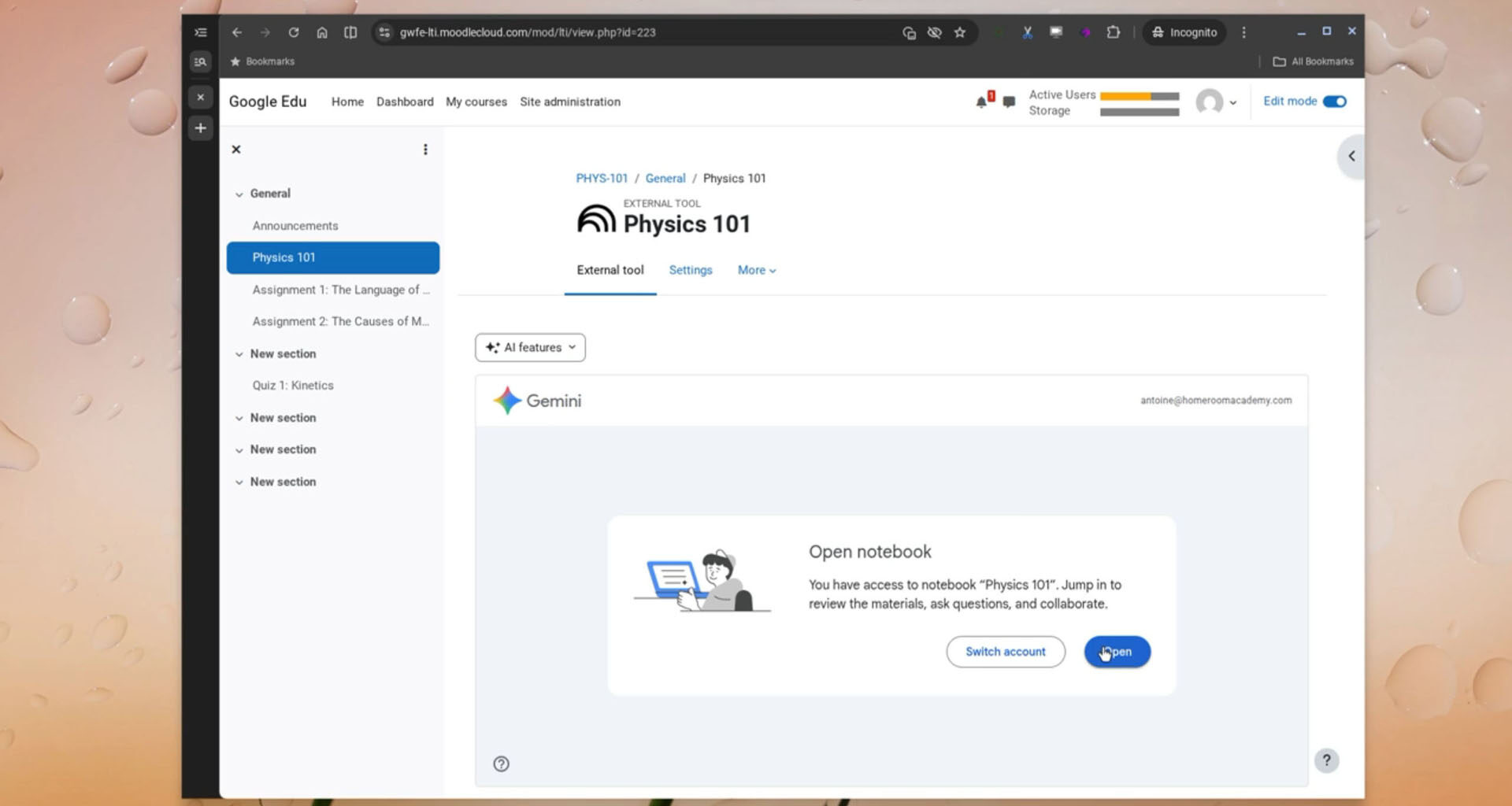Switch to the Settings tab
Image resolution: width=1512 pixels, height=806 pixels.
691,270
